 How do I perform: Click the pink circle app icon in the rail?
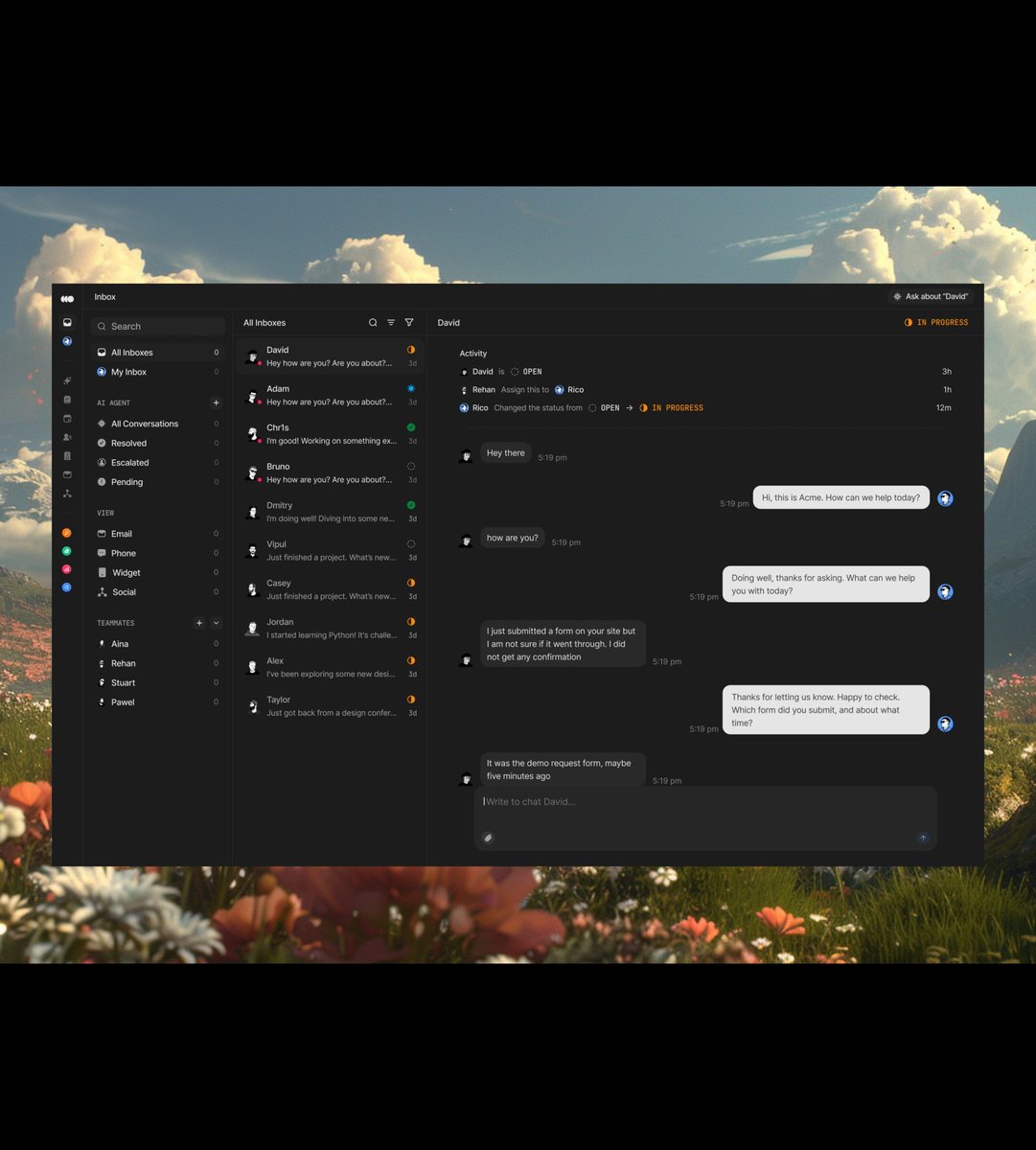67,569
